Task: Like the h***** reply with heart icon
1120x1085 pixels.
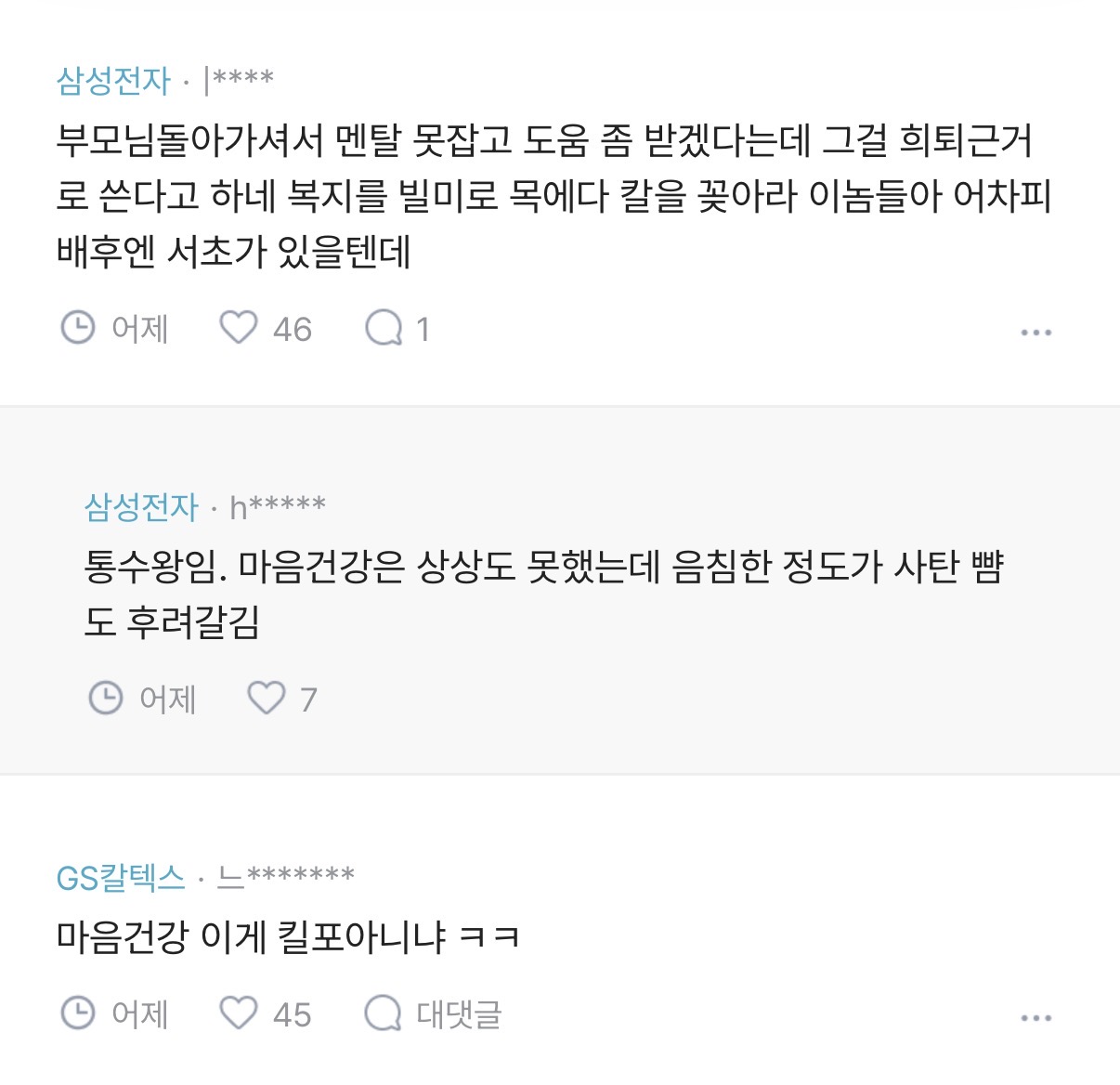Action: [266, 698]
